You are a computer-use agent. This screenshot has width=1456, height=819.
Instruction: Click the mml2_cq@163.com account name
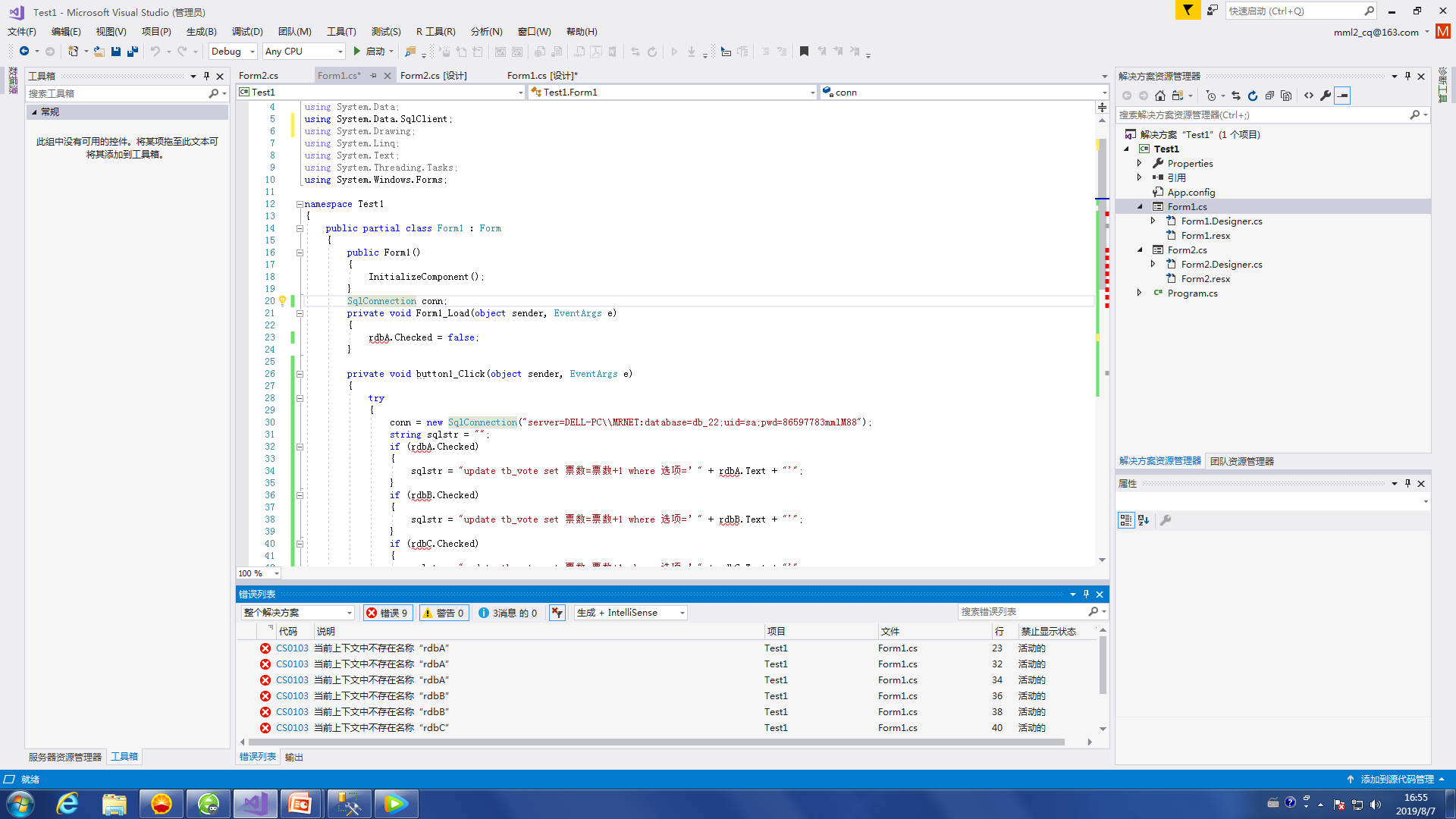(1376, 33)
